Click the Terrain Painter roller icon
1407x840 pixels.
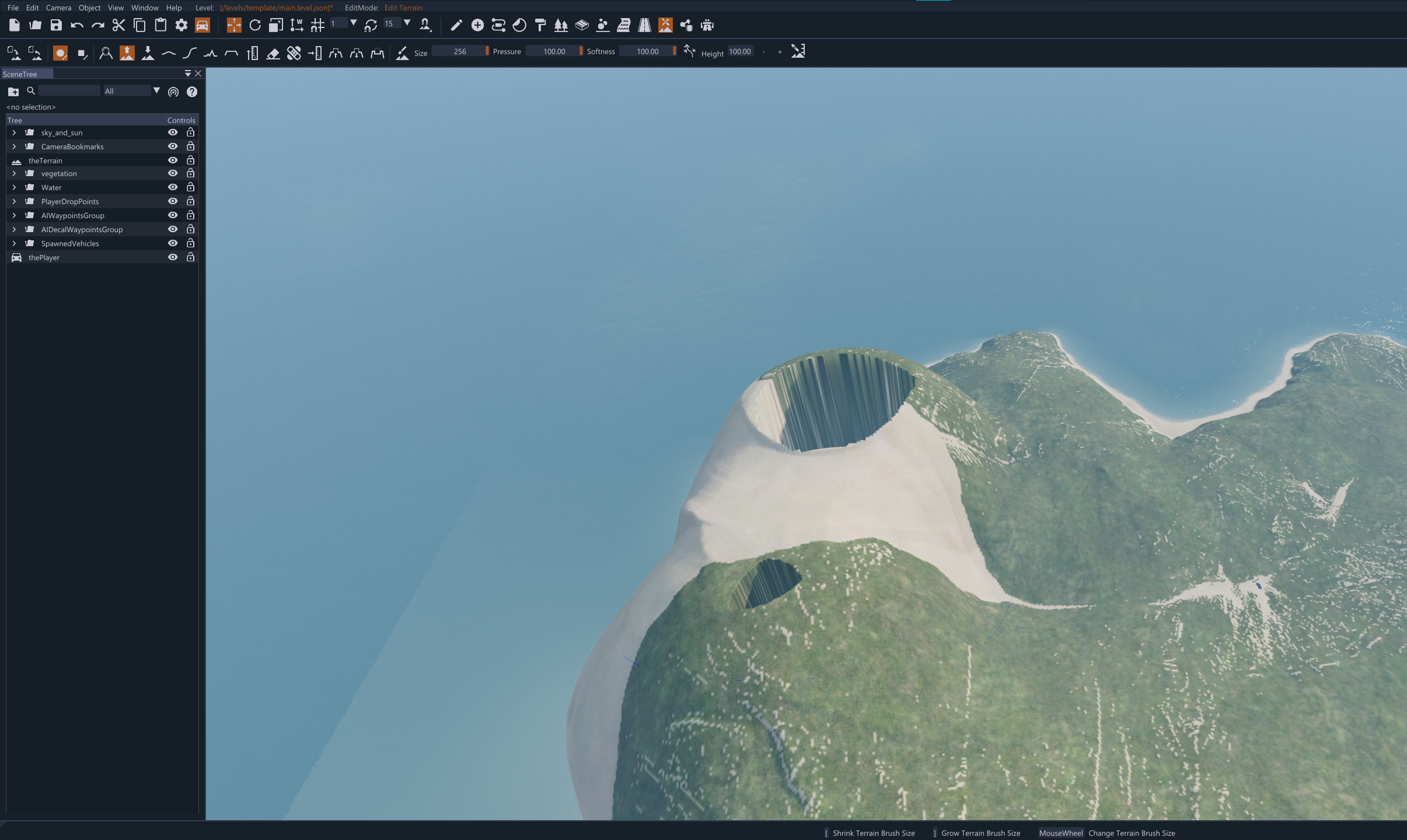(x=540, y=25)
